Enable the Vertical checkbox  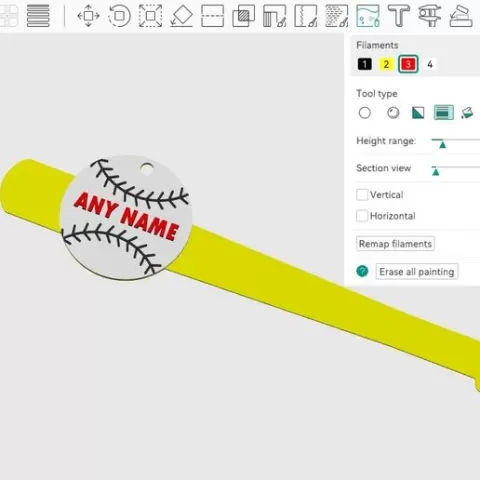[x=362, y=195]
